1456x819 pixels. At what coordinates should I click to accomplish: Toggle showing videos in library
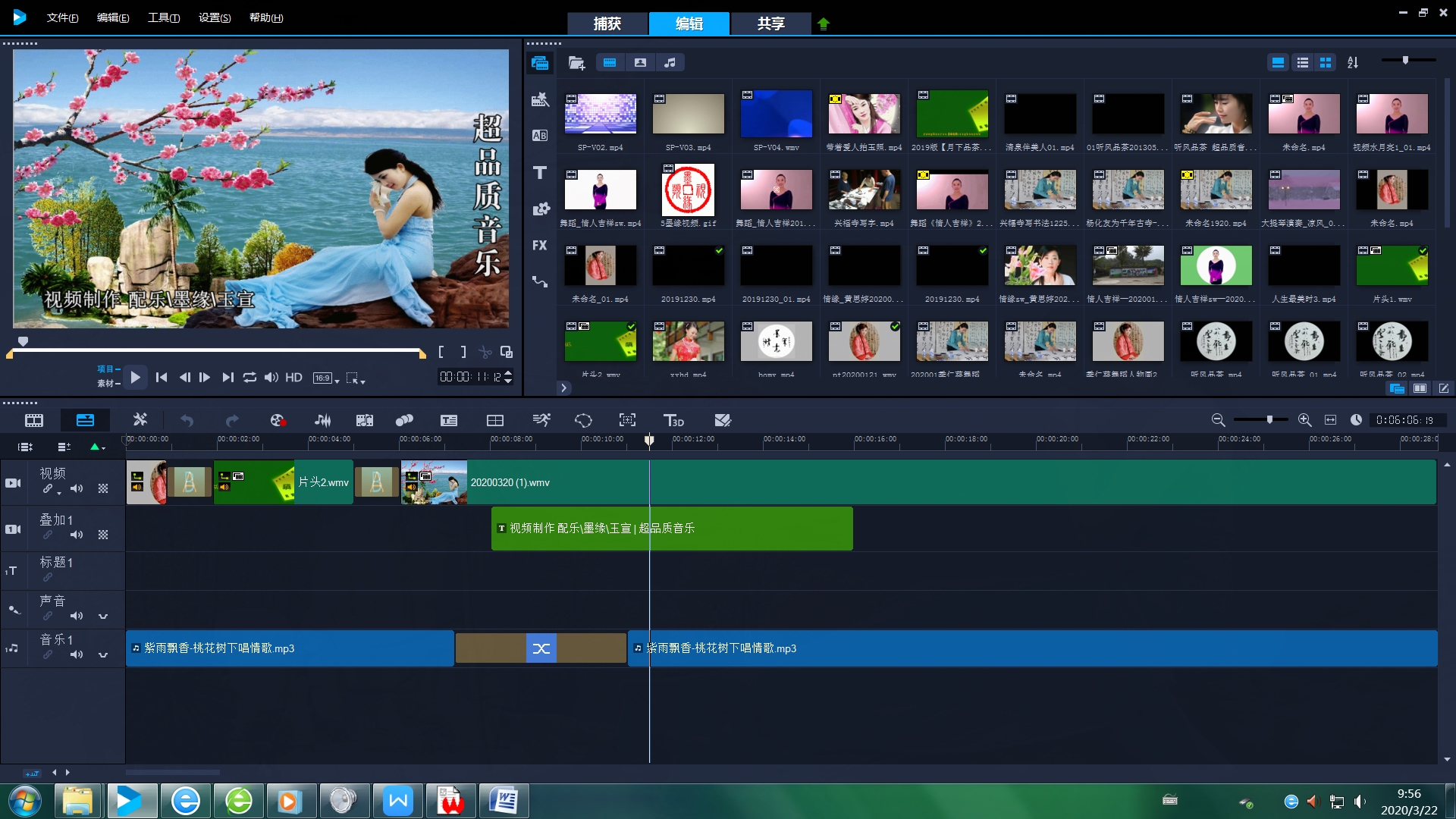(610, 63)
